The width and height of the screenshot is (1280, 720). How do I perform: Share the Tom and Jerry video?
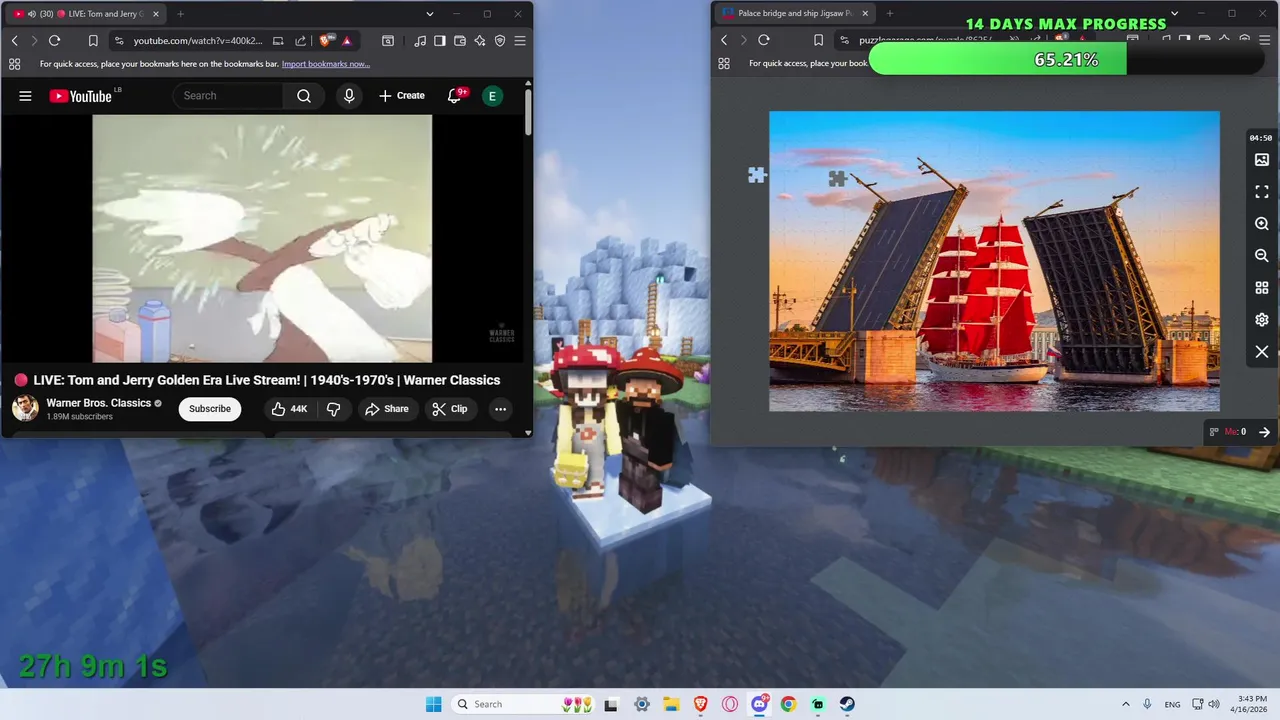pos(387,409)
